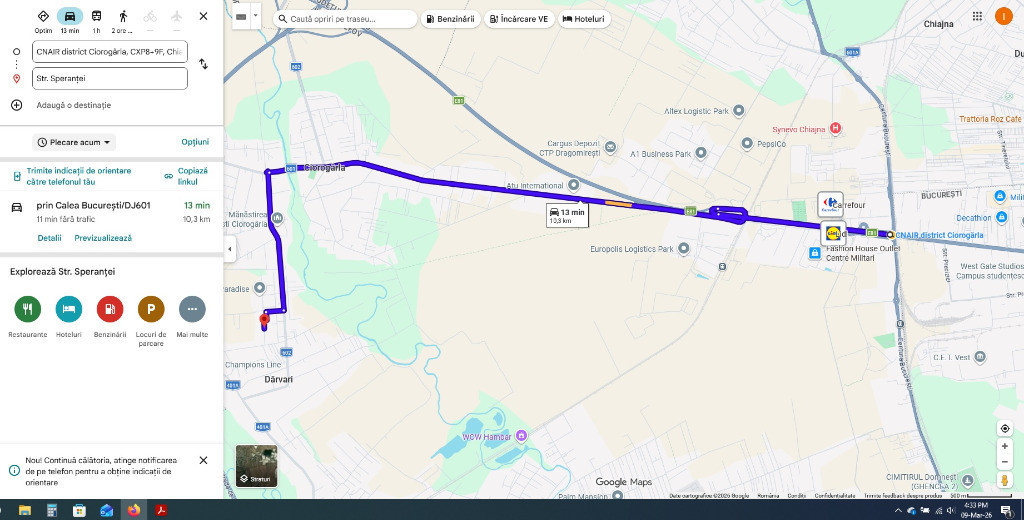The width and height of the screenshot is (1024, 520).
Task: Open the map view type dropdown arrow
Action: pos(255,16)
